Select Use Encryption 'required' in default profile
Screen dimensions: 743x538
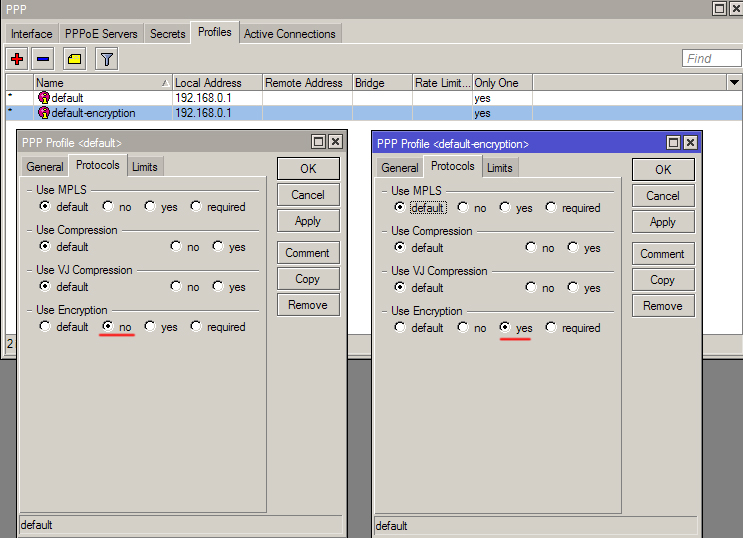[x=196, y=326]
